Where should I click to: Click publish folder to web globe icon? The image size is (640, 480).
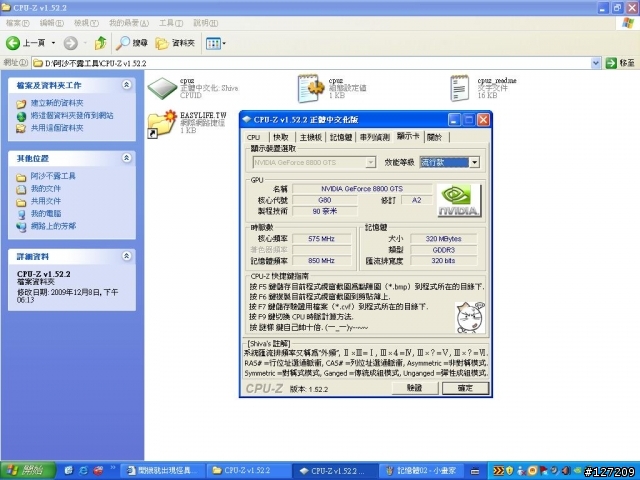pos(21,116)
